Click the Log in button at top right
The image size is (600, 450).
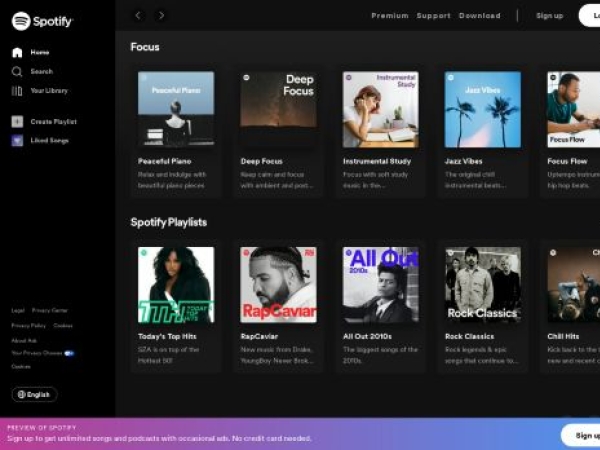click(x=590, y=16)
